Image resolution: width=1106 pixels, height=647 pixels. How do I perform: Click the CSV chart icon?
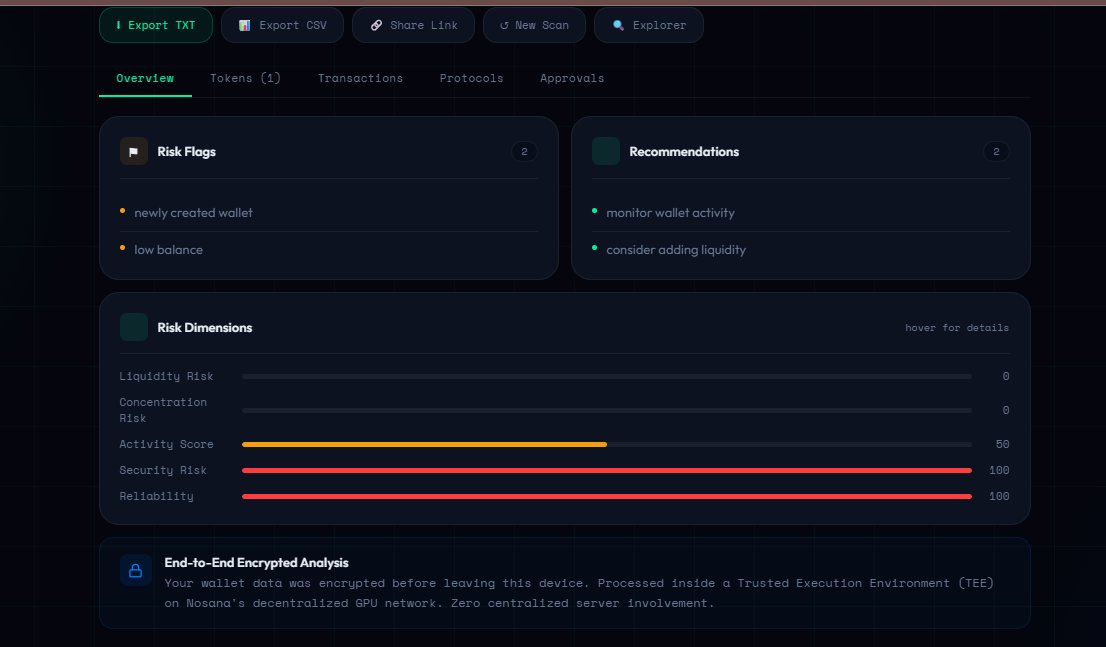point(245,25)
